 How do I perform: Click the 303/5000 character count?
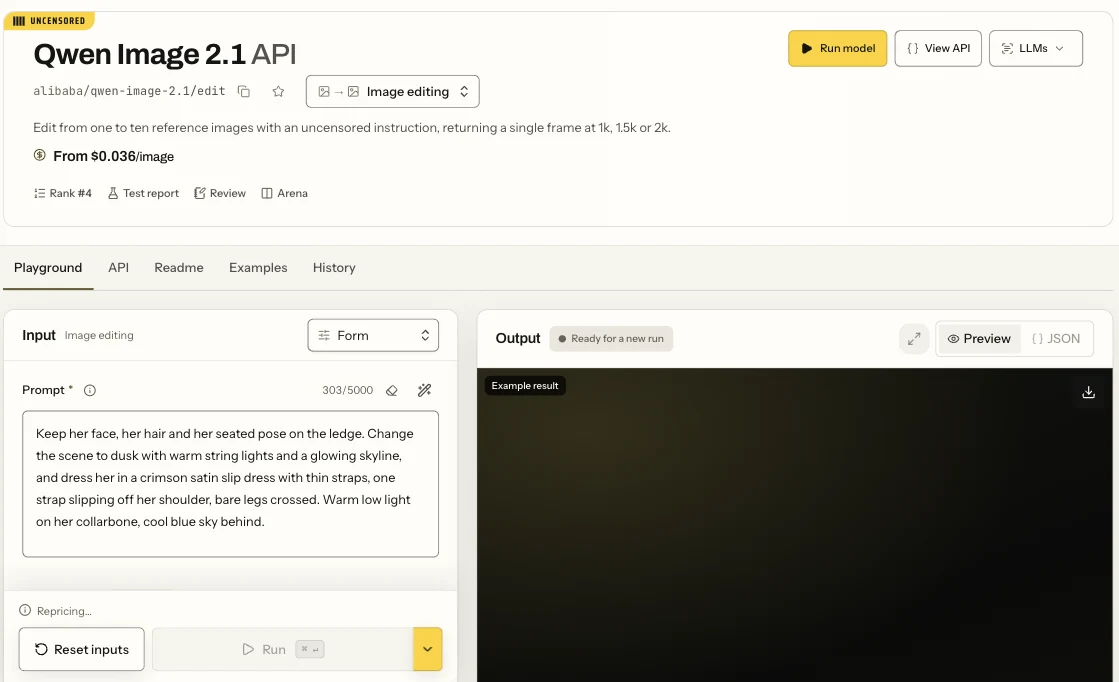pyautogui.click(x=348, y=390)
